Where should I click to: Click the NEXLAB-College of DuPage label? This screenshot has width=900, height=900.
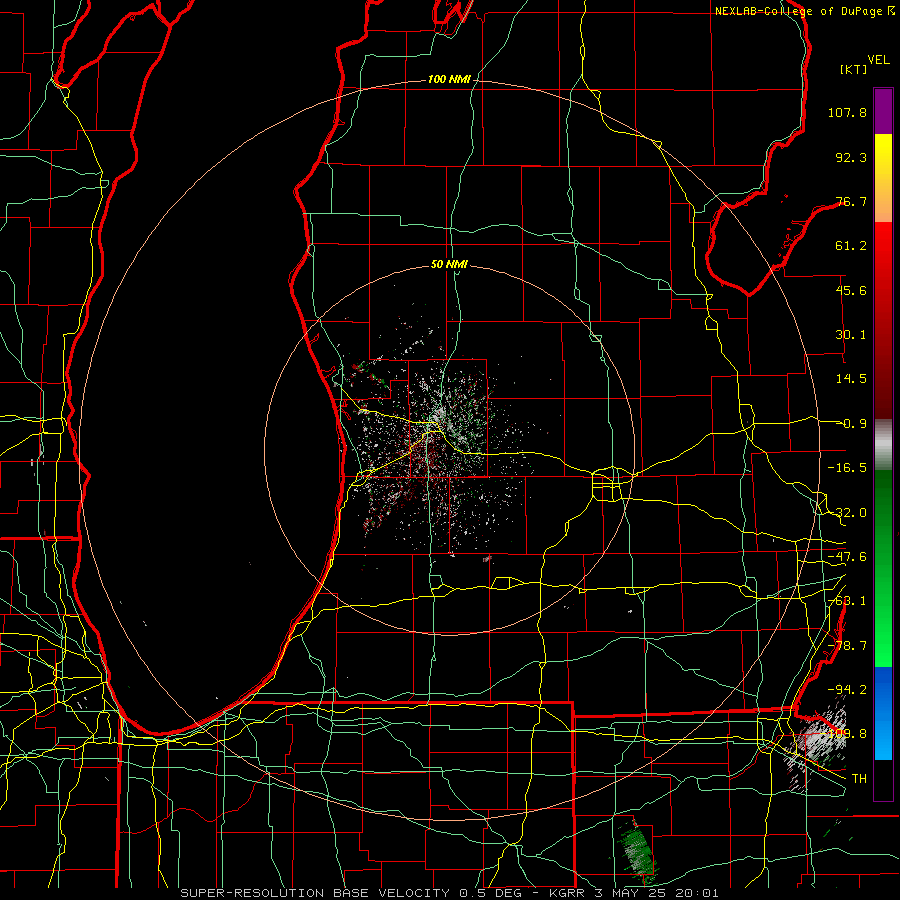tap(804, 11)
